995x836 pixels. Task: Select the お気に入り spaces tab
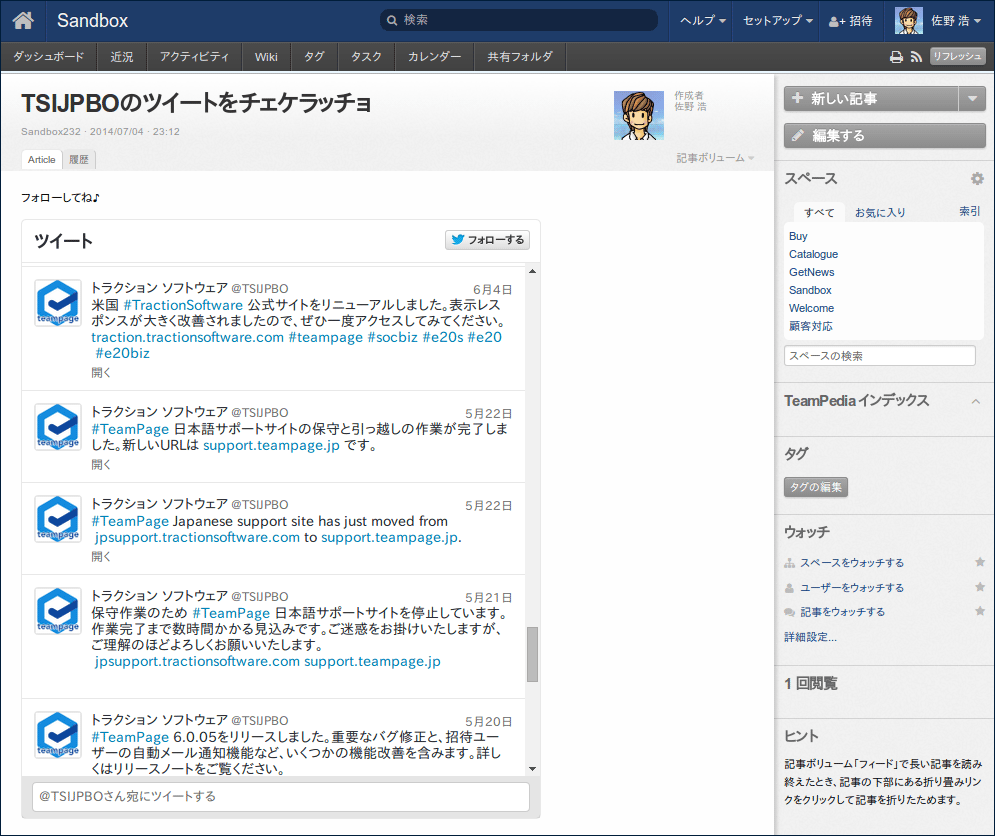[x=880, y=213]
